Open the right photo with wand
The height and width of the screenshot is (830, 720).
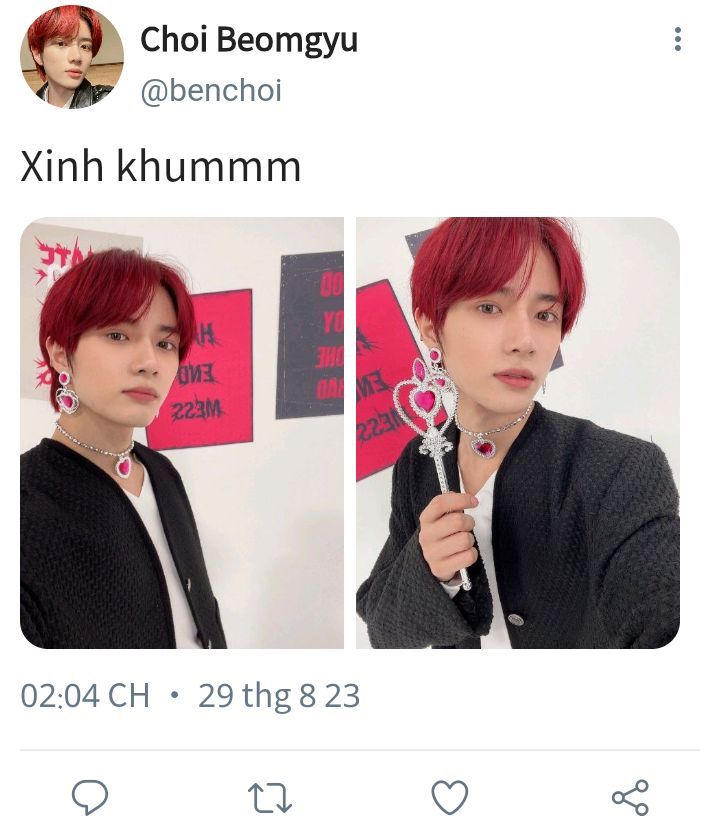point(518,432)
